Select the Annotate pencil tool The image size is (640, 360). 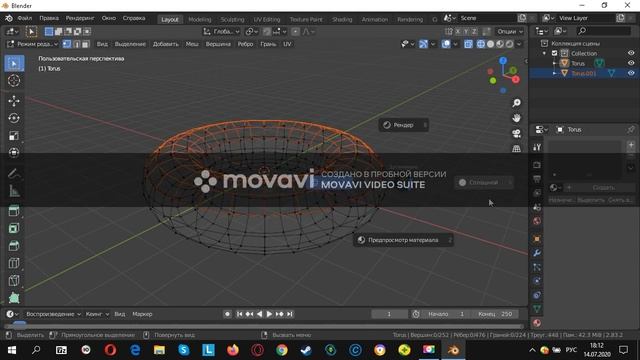pyautogui.click(x=14, y=173)
